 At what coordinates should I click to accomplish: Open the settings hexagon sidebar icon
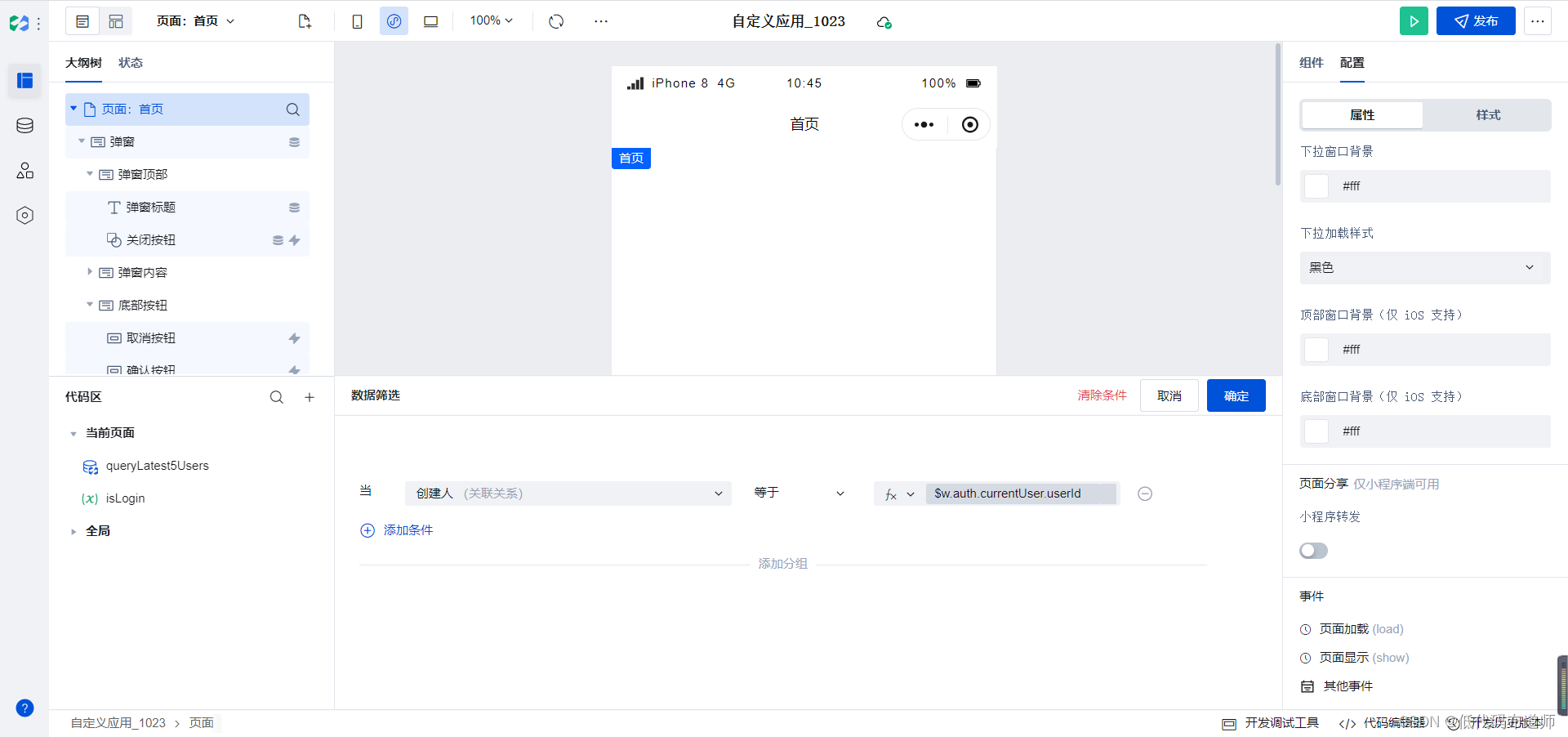pyautogui.click(x=24, y=216)
